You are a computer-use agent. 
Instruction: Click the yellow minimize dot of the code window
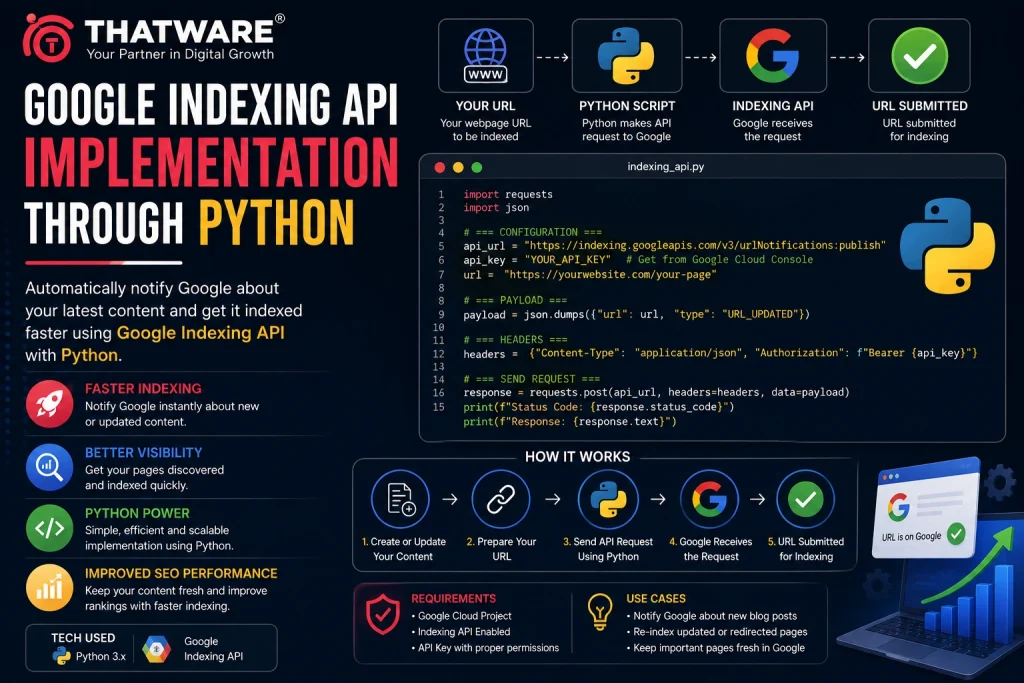[458, 167]
